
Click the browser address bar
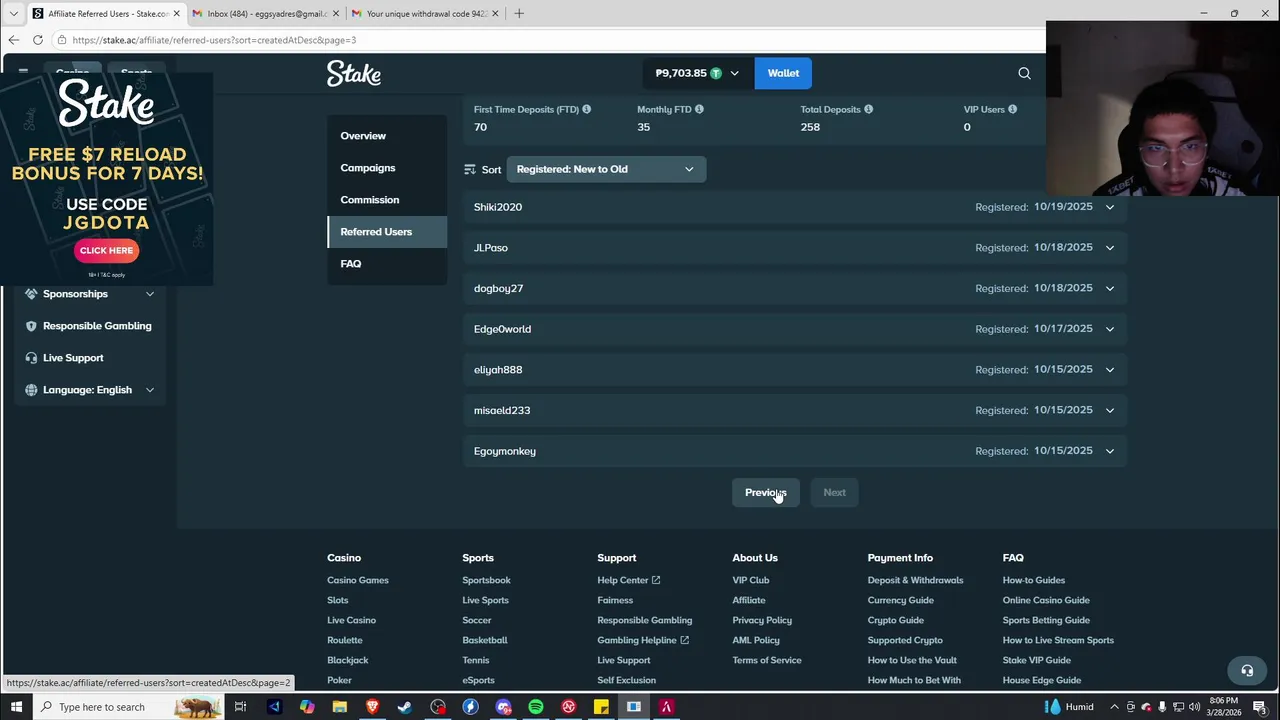coord(550,40)
